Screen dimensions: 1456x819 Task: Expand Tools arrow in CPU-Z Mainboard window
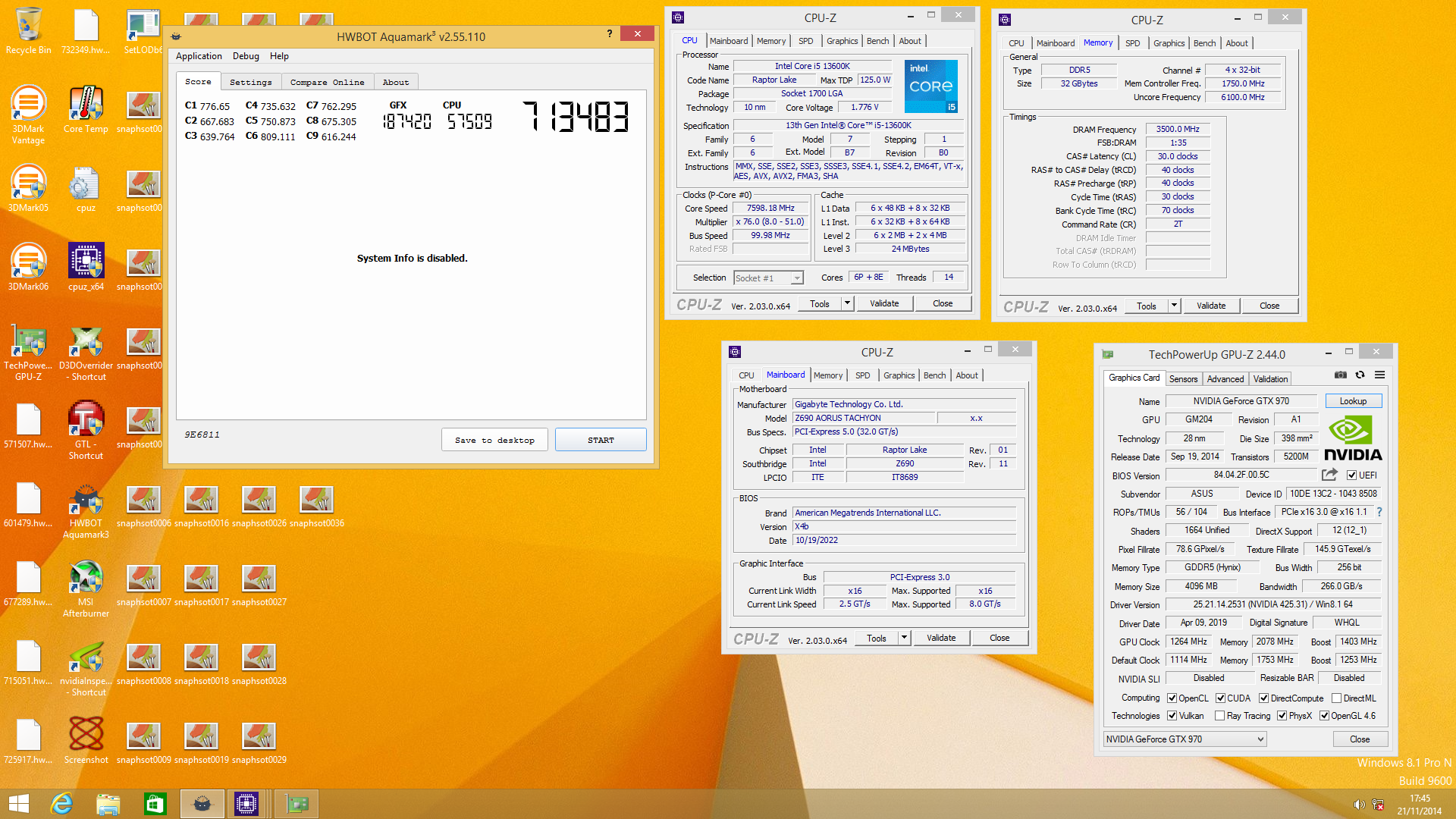[904, 638]
